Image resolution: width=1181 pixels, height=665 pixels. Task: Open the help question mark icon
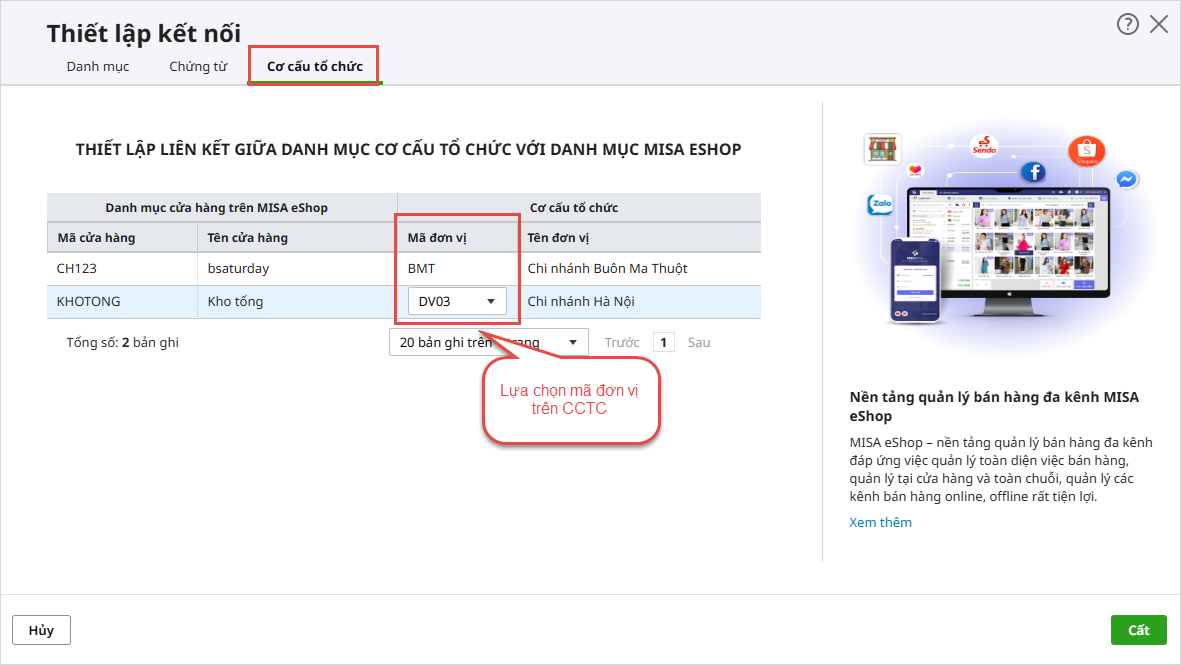coord(1128,25)
